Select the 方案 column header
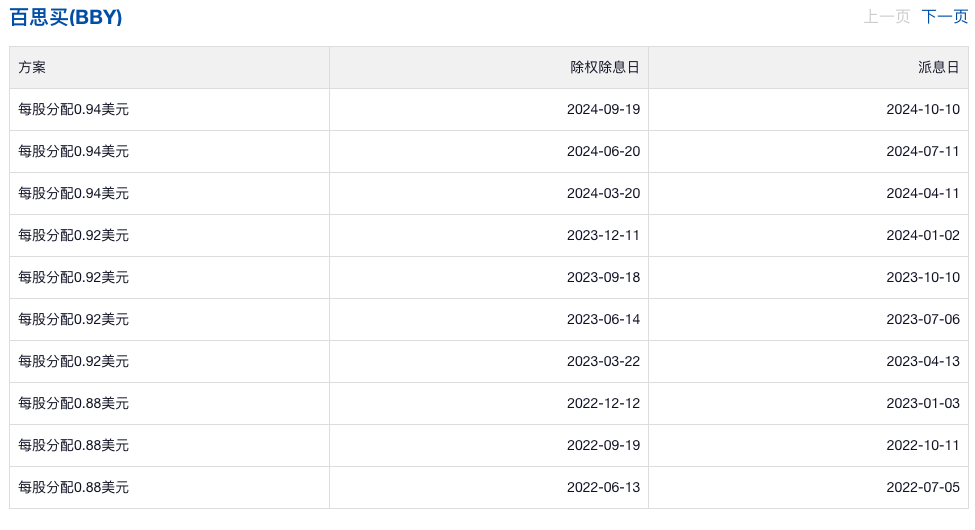This screenshot has height=530, width=975. tap(169, 67)
